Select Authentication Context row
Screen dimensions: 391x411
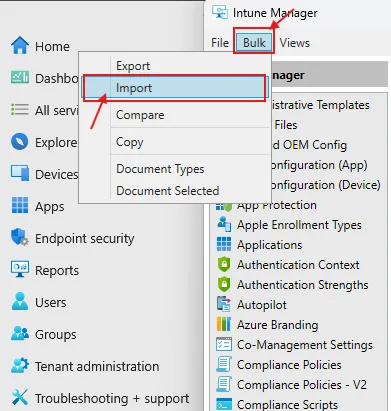click(x=298, y=265)
